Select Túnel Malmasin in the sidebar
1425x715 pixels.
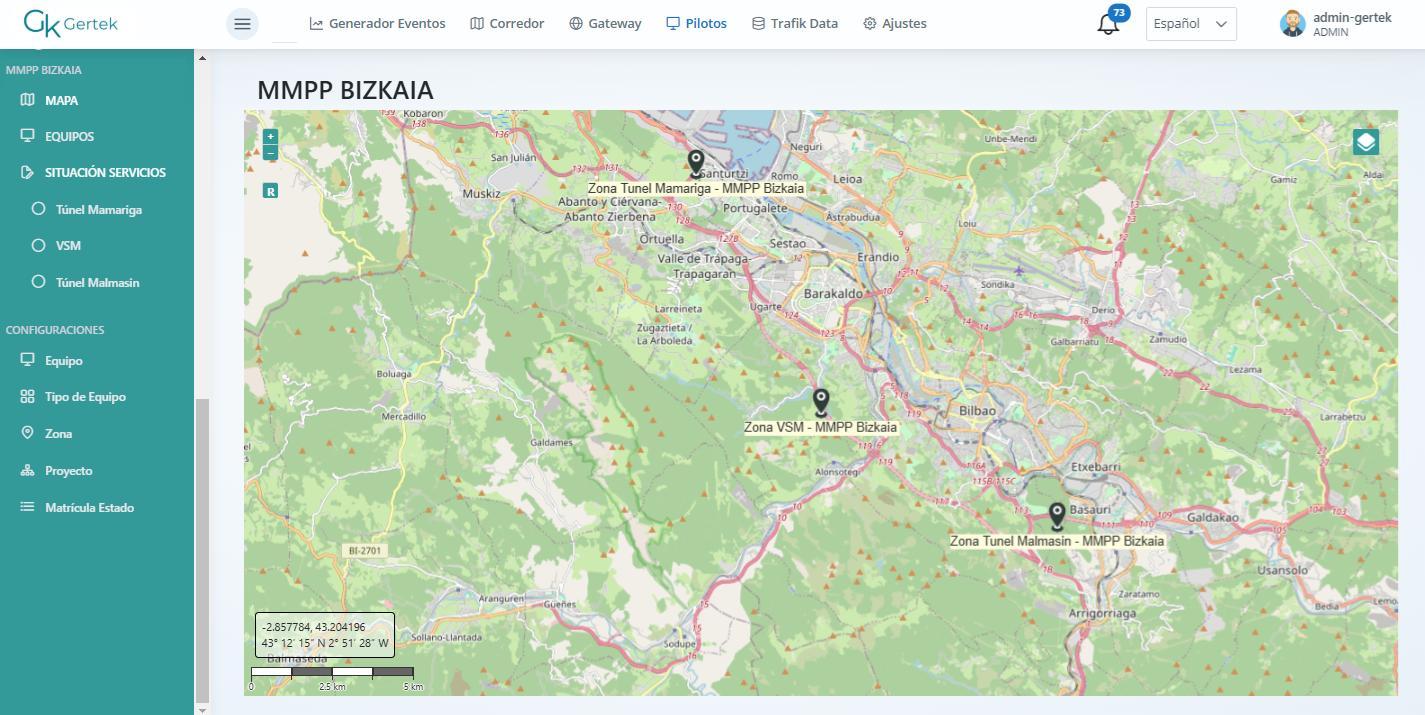[97, 282]
